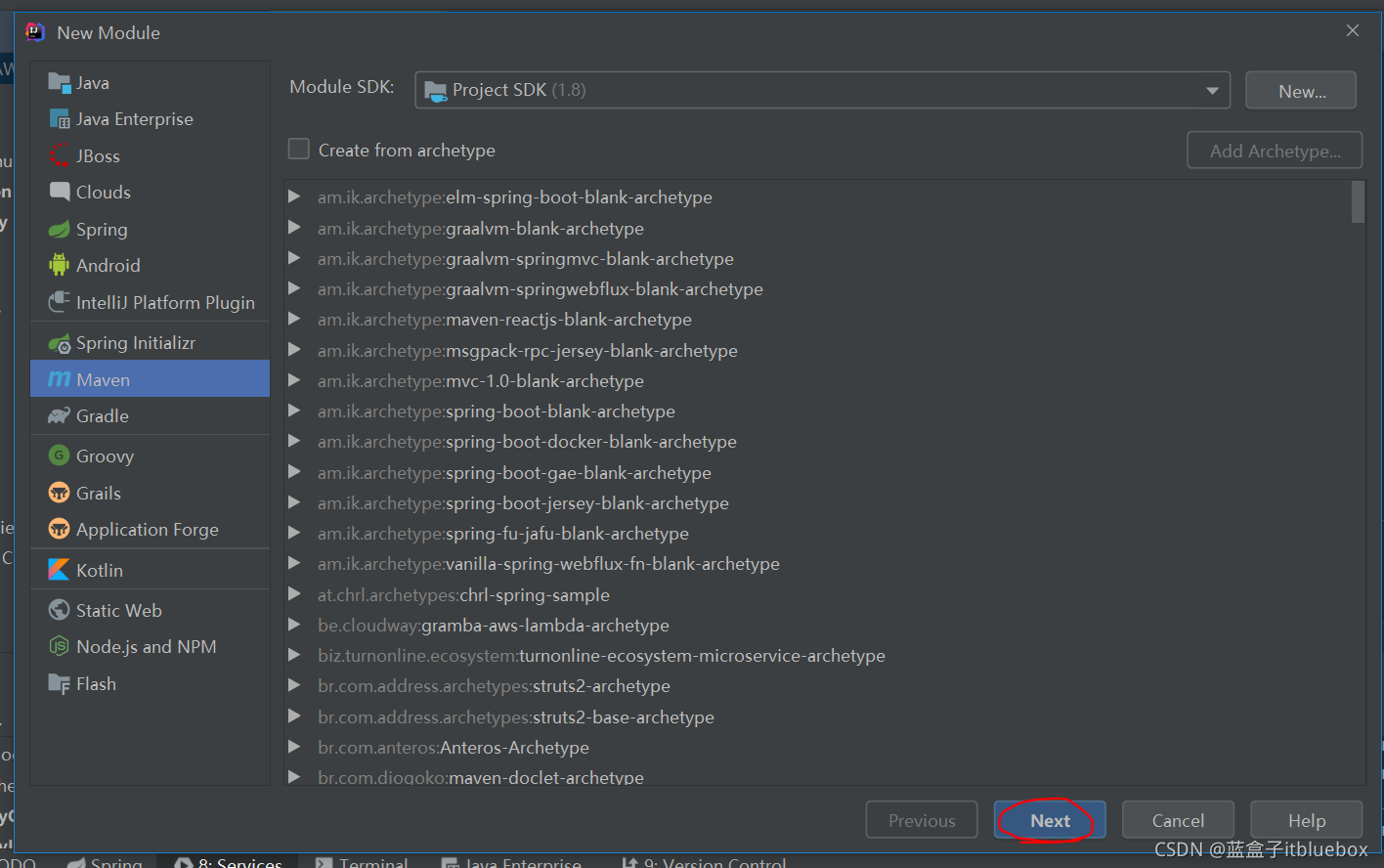This screenshot has width=1384, height=868.
Task: Select spring-boot-jersey-blank-archetype row text
Action: pos(523,502)
